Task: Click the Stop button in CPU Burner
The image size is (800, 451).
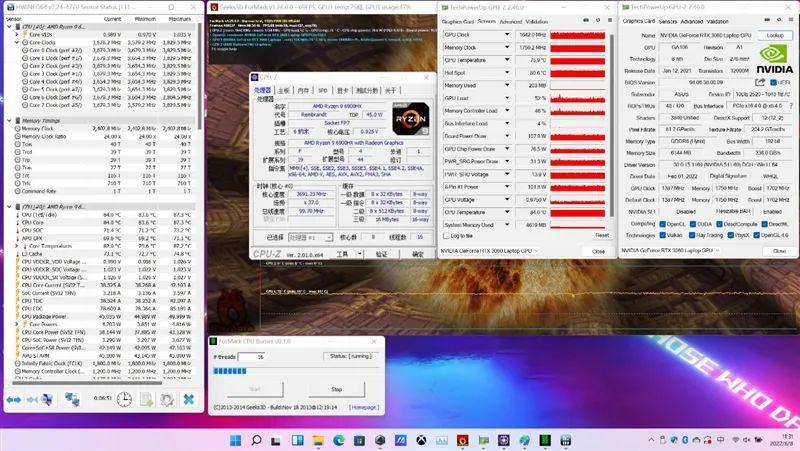Action: point(336,389)
